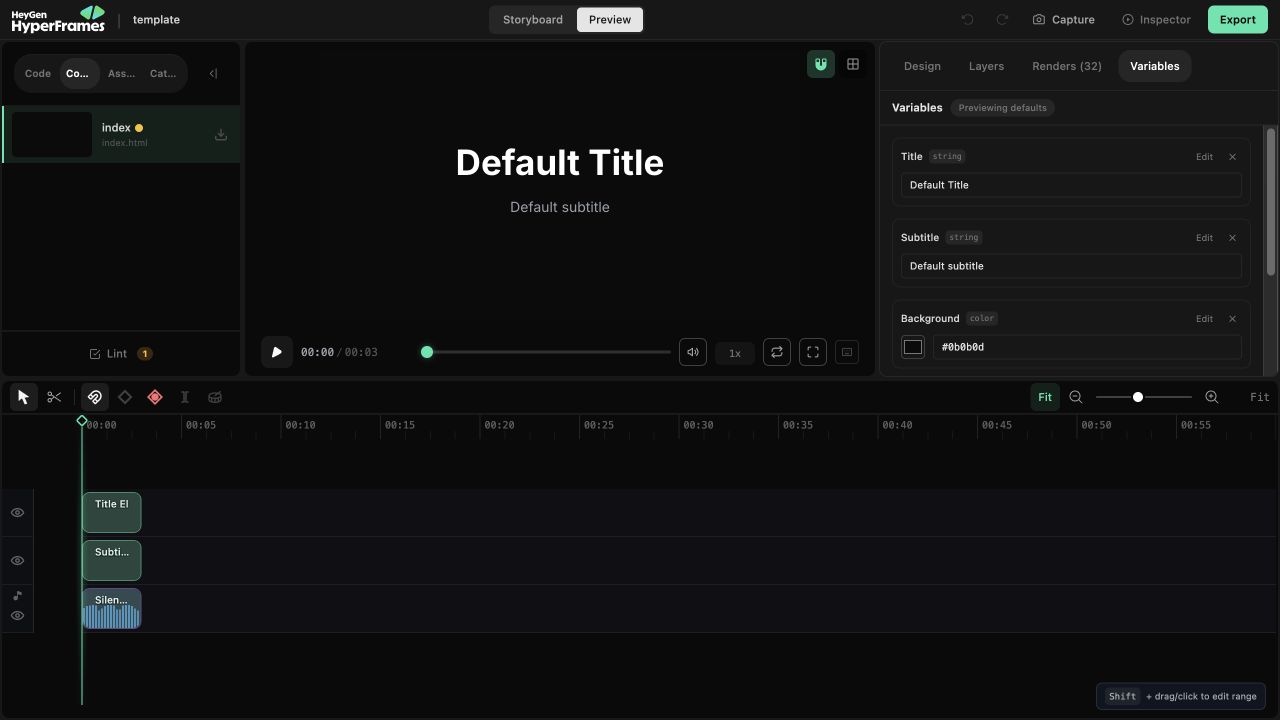1280x720 pixels.
Task: Activate the scissors razor tool
Action: [x=54, y=397]
